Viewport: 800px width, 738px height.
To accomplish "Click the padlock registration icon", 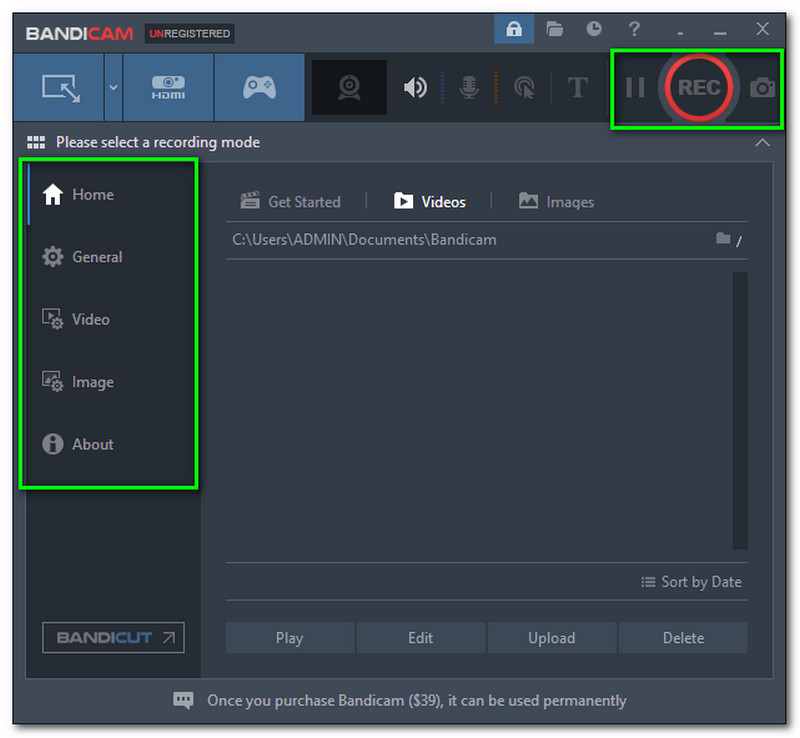I will pyautogui.click(x=514, y=29).
